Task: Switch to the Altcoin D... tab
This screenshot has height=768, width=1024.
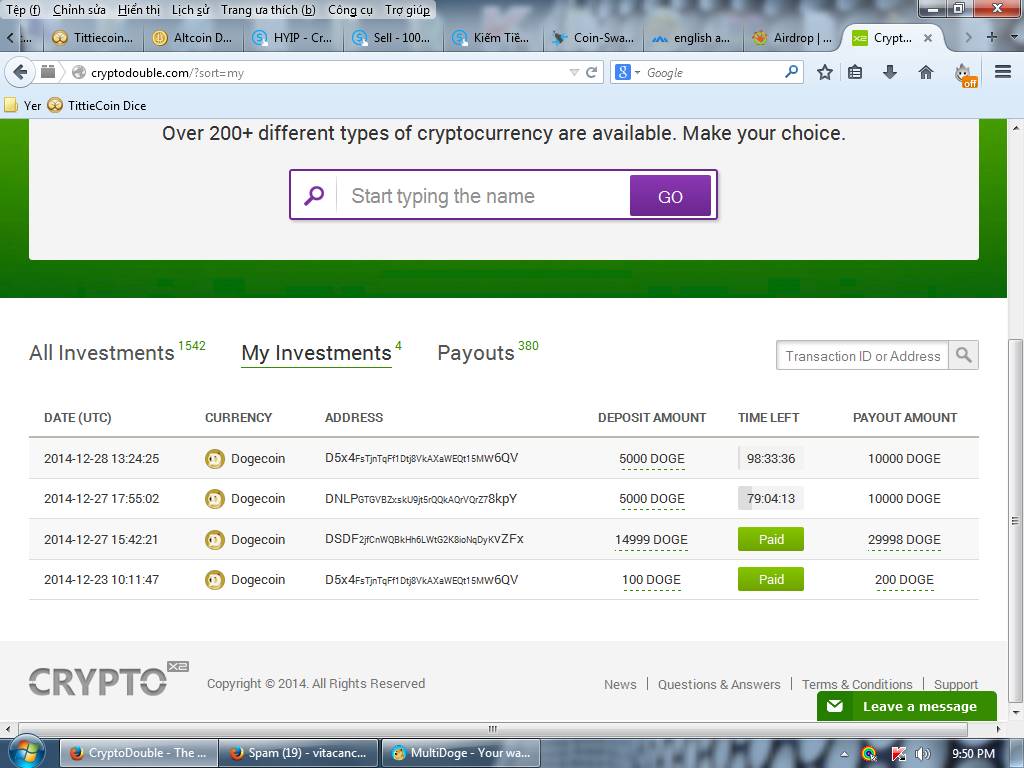Action: pyautogui.click(x=193, y=38)
